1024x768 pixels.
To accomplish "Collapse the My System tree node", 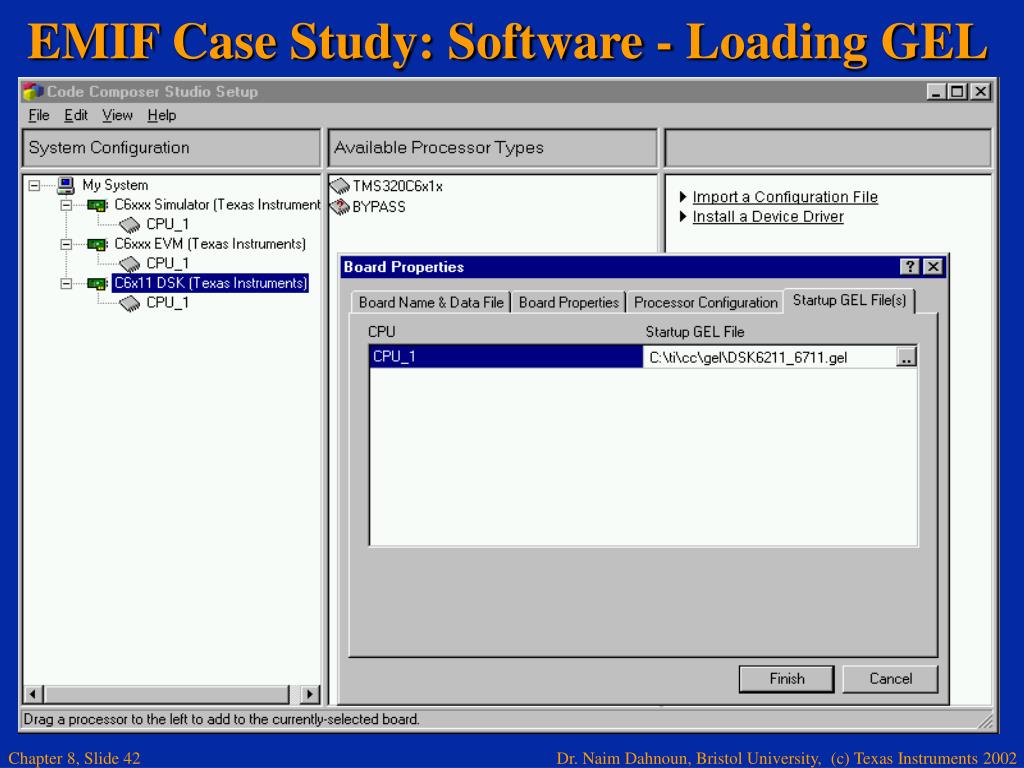I will [x=35, y=186].
